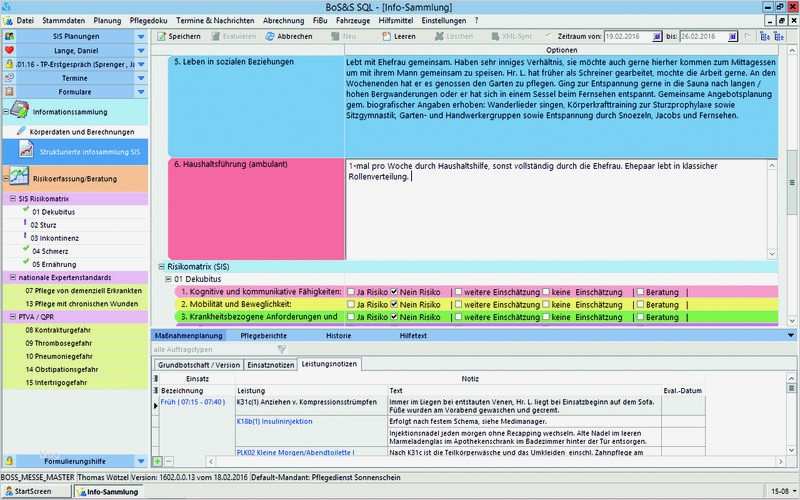Open the Formulierungshilfe dropdown arrow
This screenshot has height=500, width=800.
point(141,461)
